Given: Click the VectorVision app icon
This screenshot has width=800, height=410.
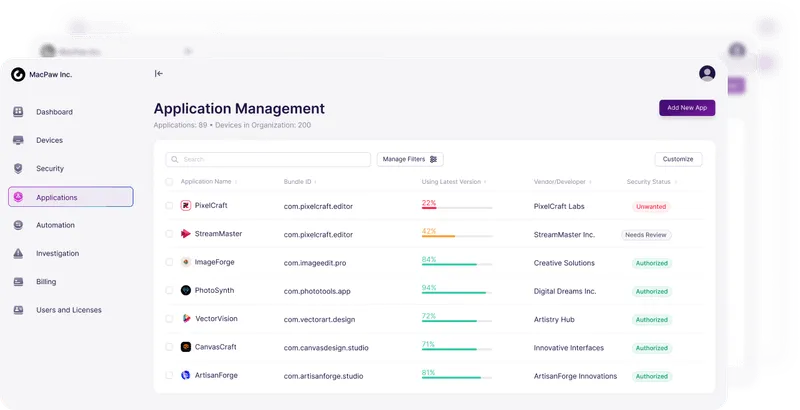Looking at the screenshot, I should 186,319.
